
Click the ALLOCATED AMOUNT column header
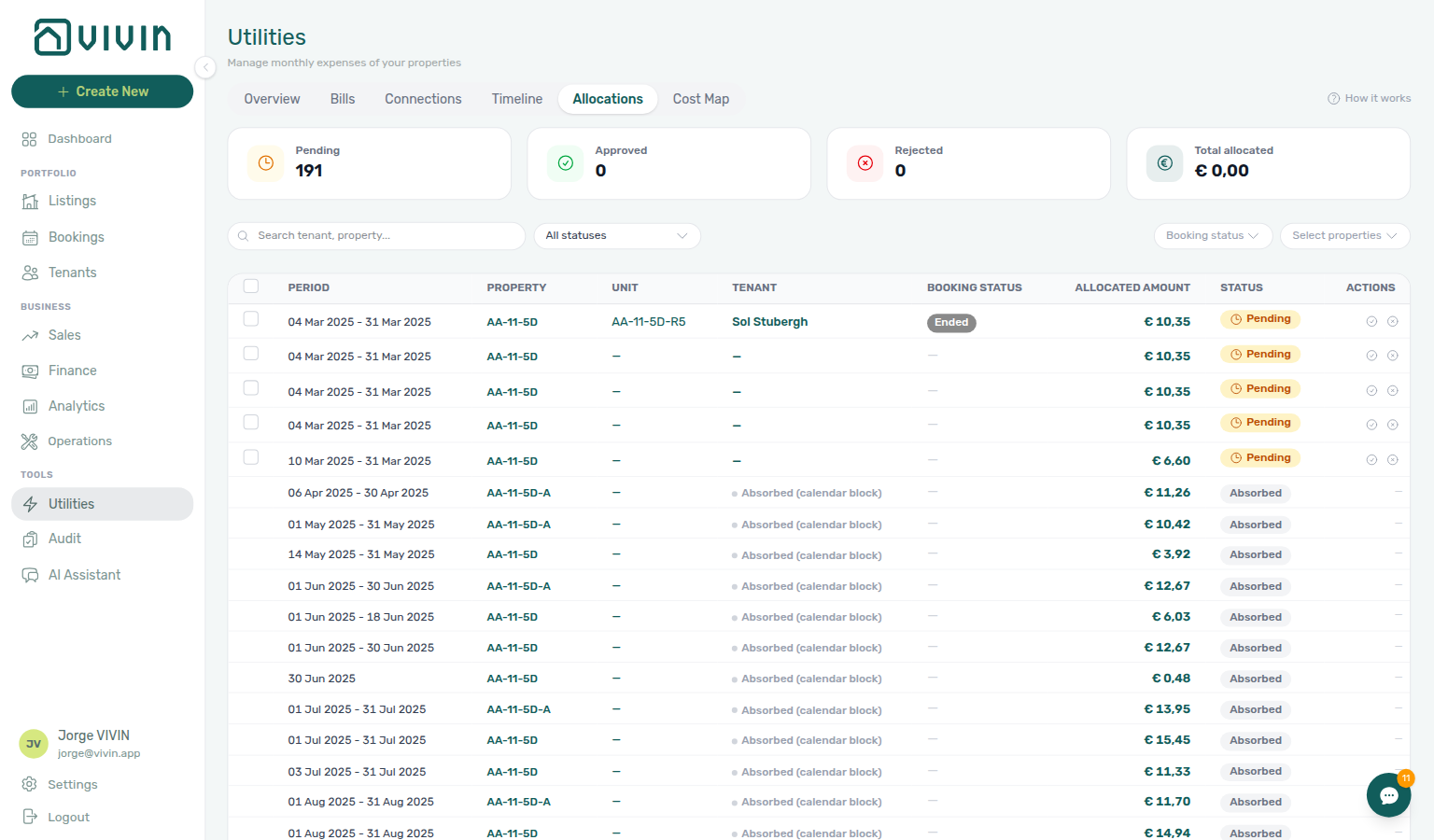[x=1132, y=287]
